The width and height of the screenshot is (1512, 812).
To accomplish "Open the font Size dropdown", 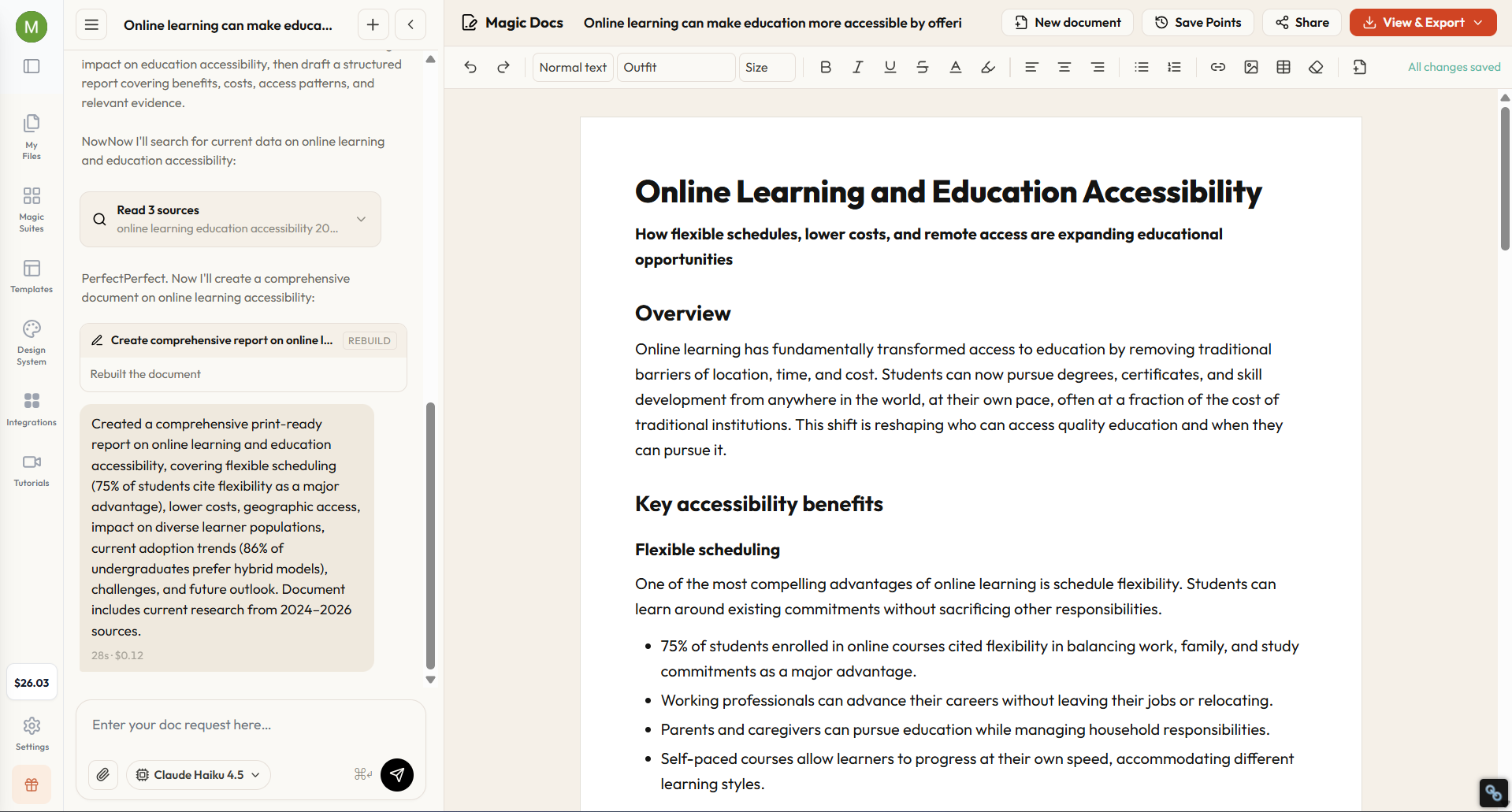I will click(767, 67).
